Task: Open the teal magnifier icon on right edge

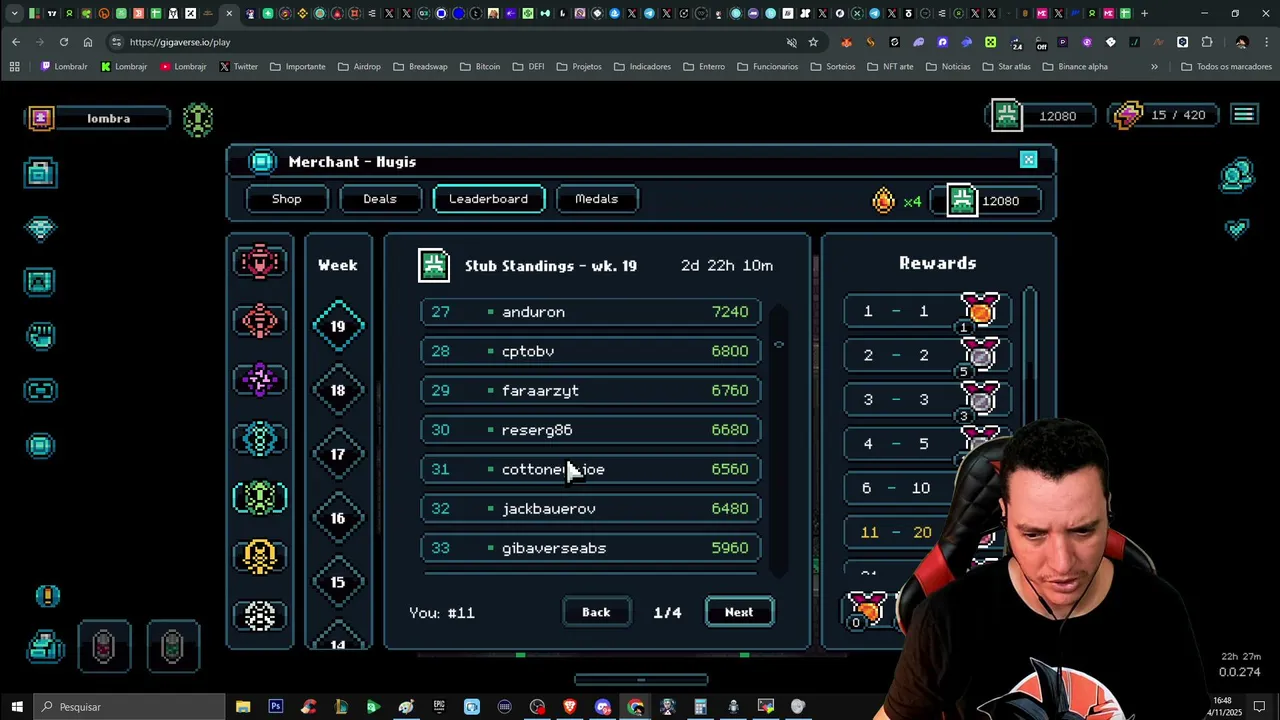Action: [1237, 176]
